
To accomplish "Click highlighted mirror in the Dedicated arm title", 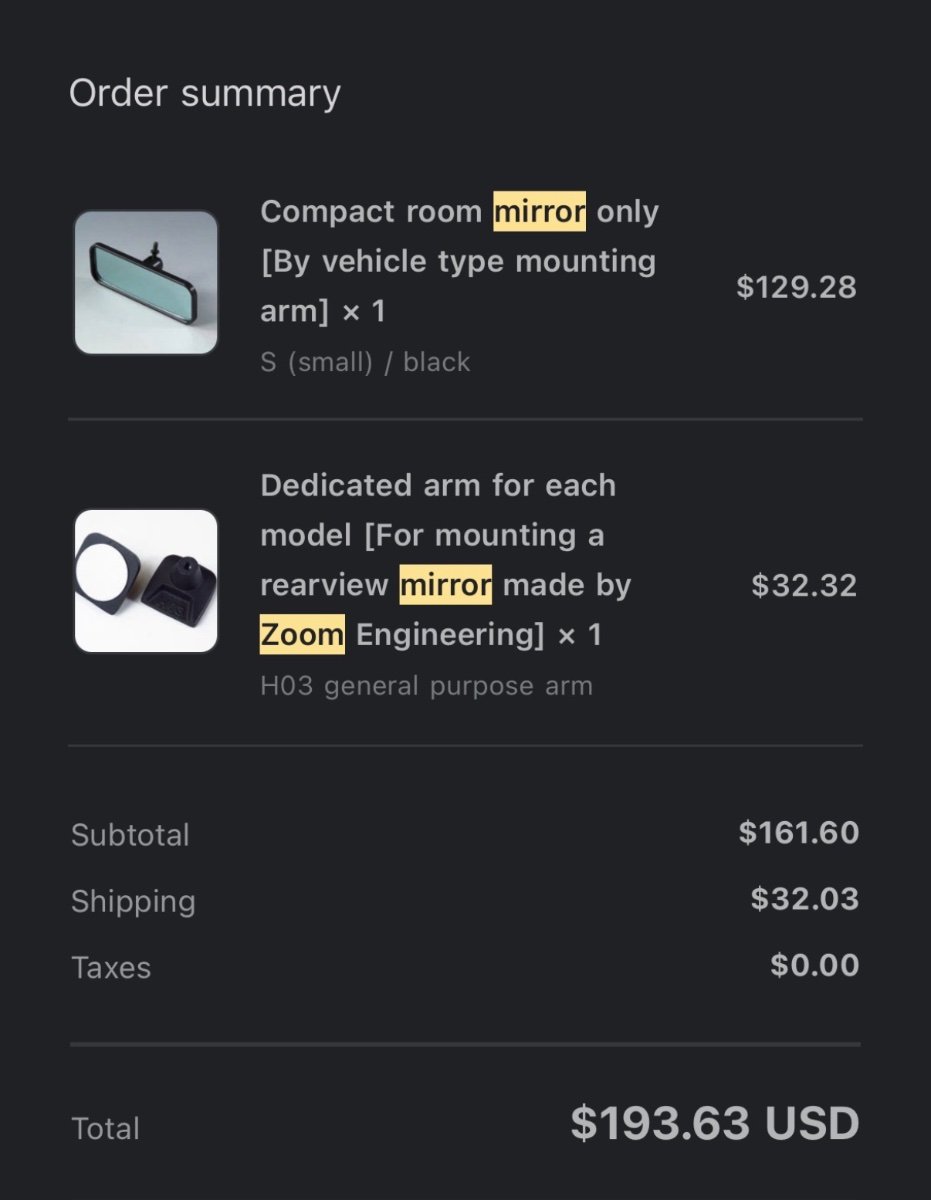I will (446, 585).
